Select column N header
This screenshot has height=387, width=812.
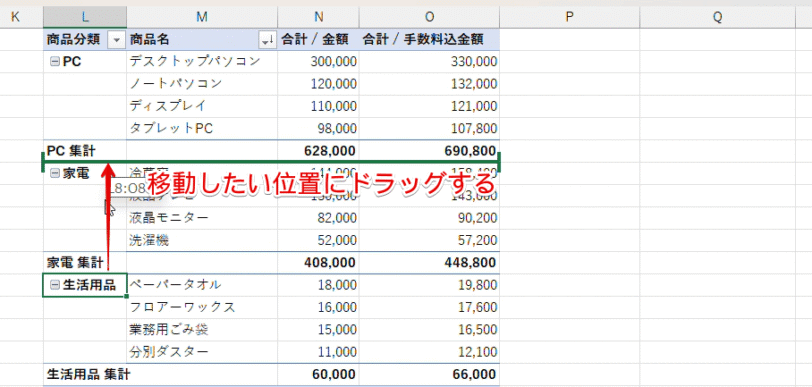(x=318, y=17)
